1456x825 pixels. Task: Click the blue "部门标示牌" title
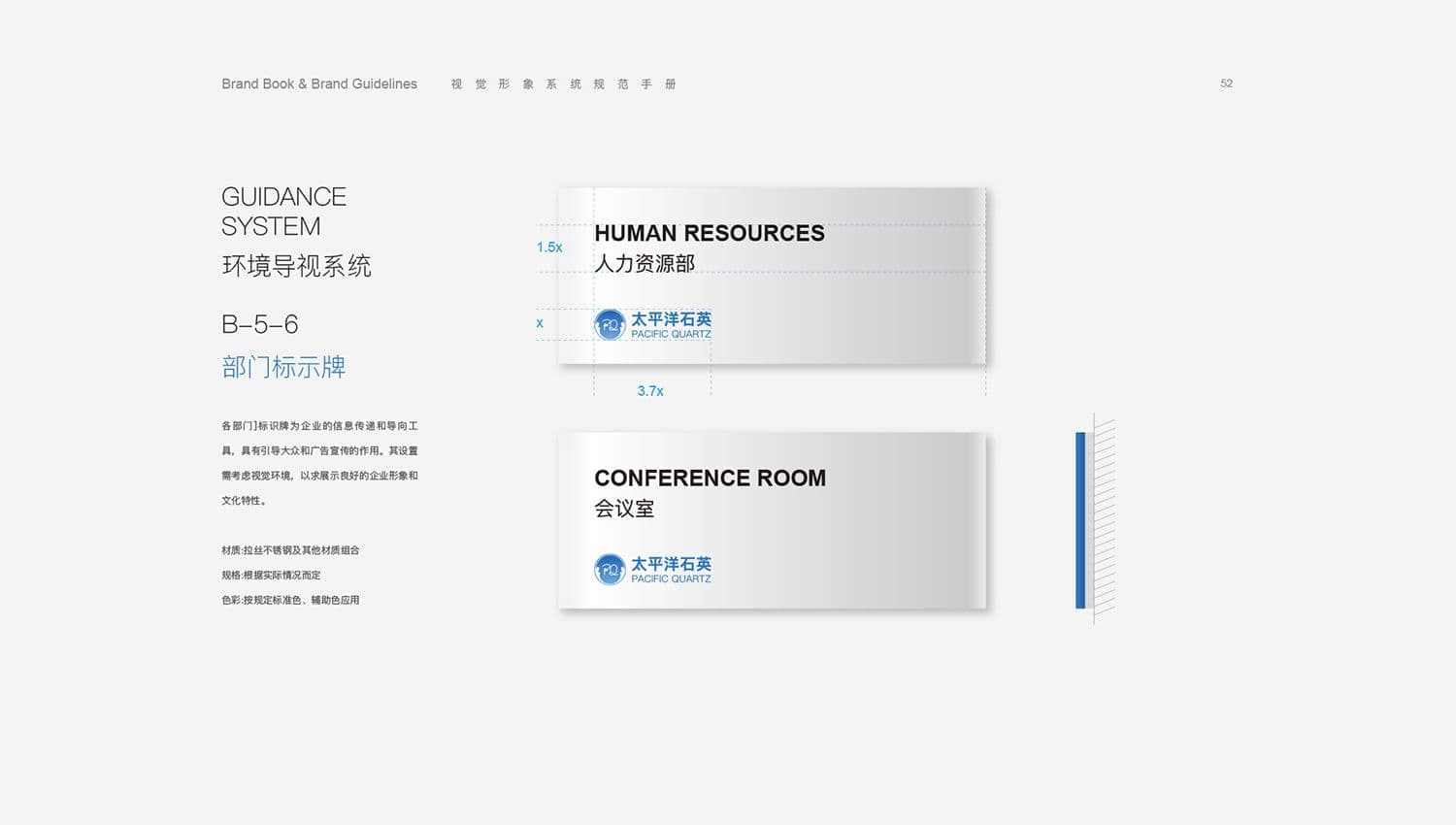pos(283,367)
